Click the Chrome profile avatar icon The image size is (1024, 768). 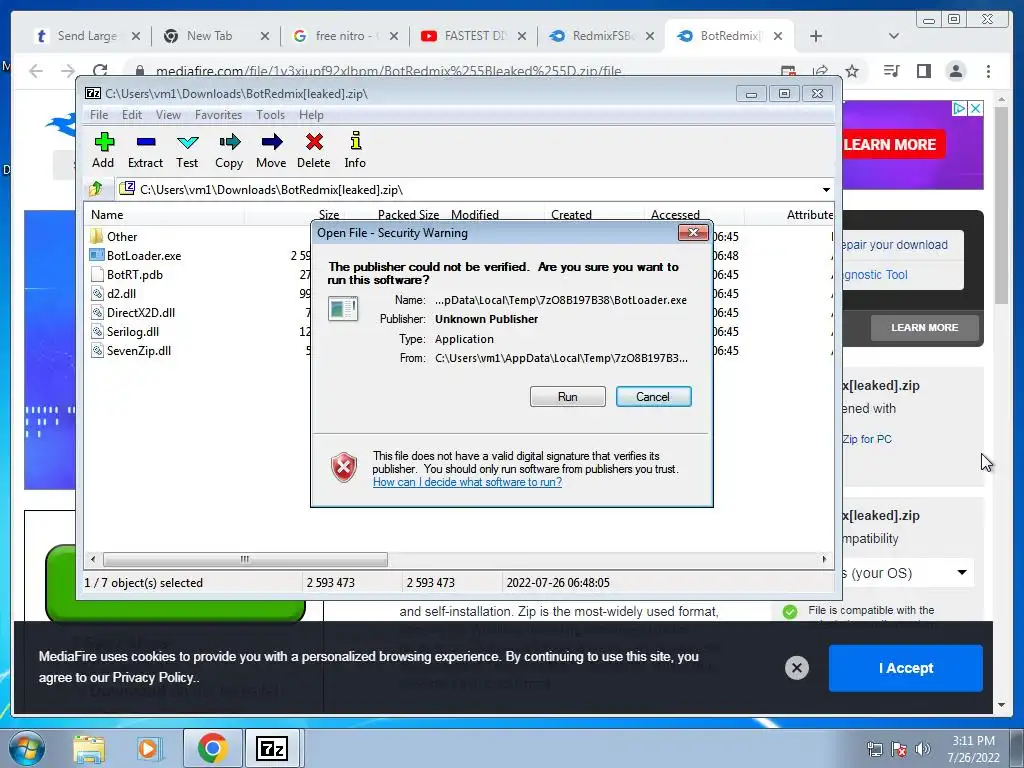955,71
